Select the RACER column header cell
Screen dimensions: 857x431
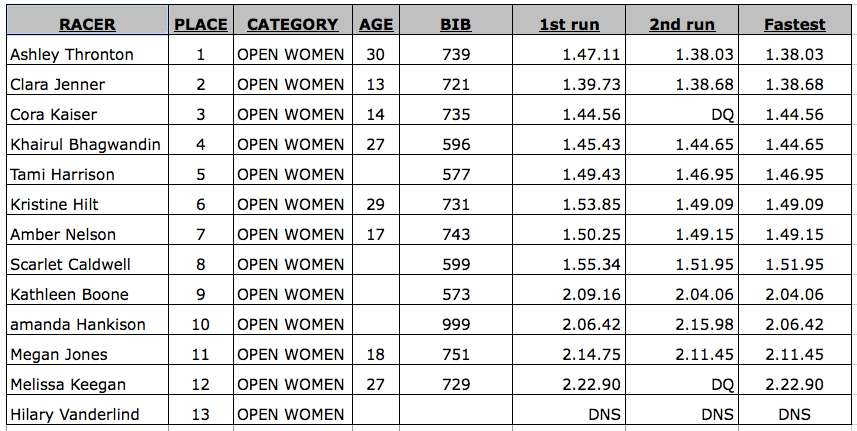click(87, 21)
